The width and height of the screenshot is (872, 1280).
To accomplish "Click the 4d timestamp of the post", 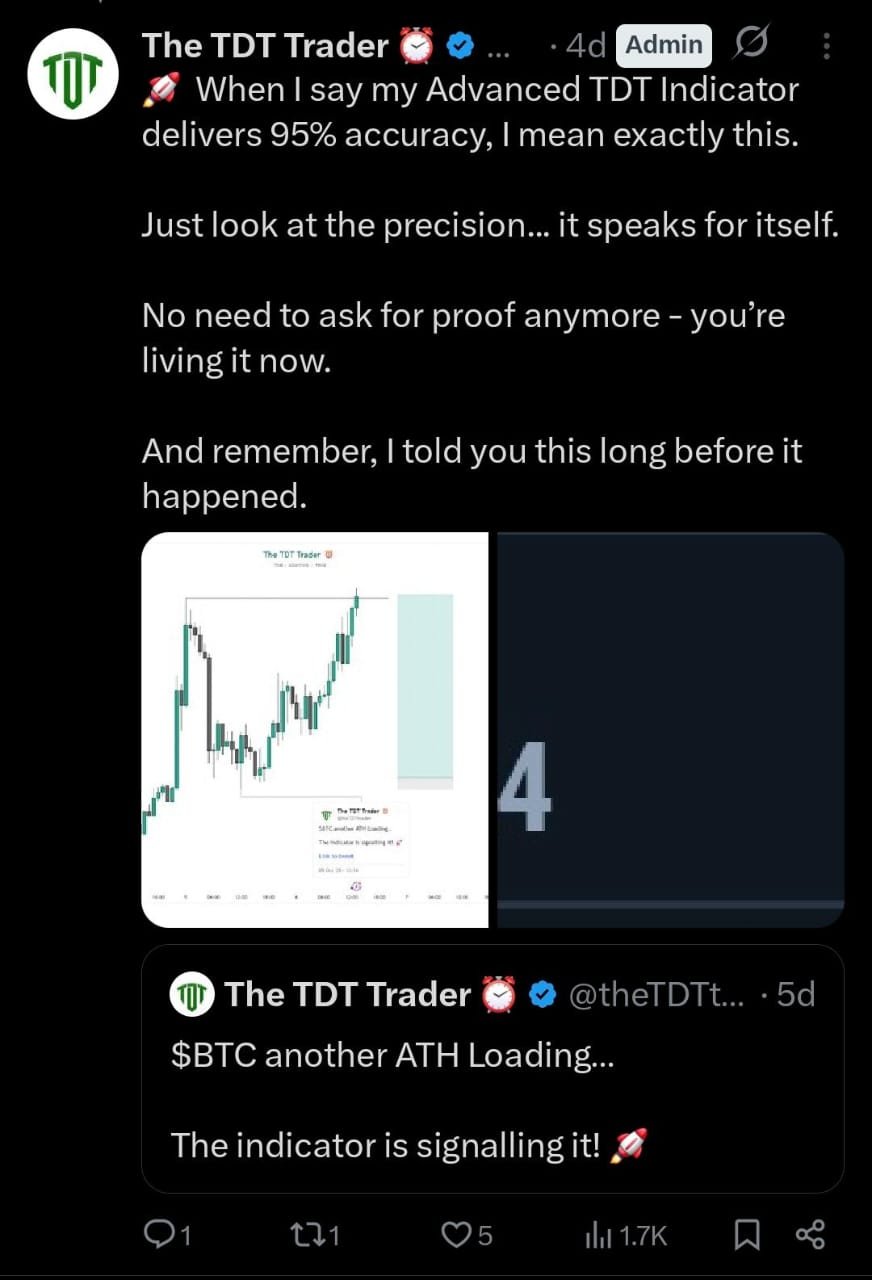I will point(584,45).
